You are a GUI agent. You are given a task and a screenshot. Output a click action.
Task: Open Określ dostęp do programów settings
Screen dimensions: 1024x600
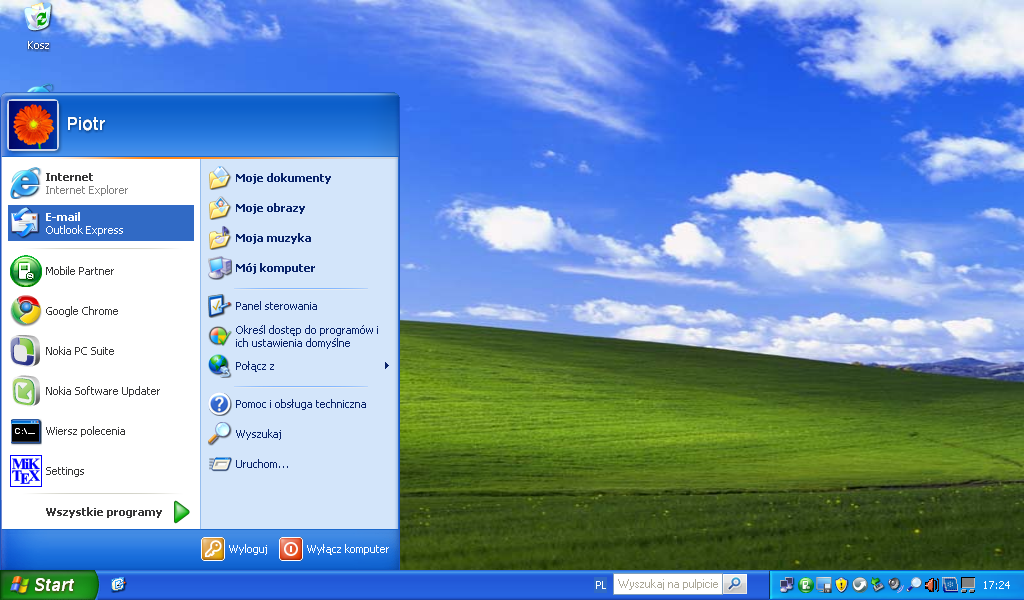299,336
